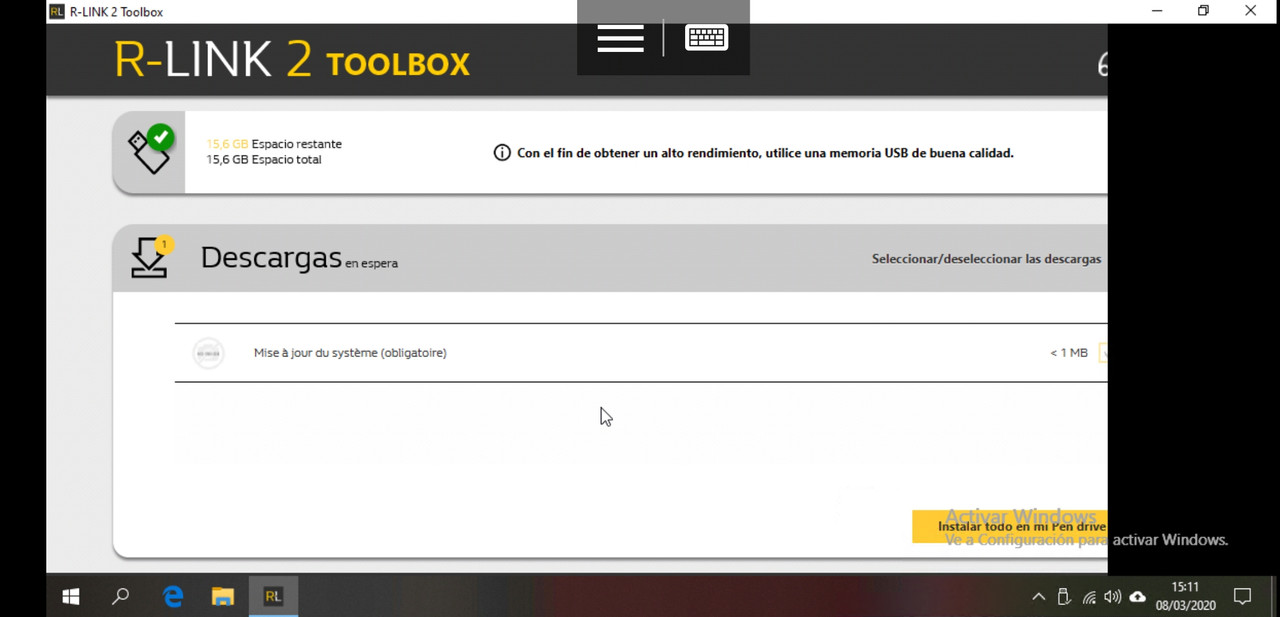
Task: Open File Explorer from the taskbar
Action: point(222,596)
